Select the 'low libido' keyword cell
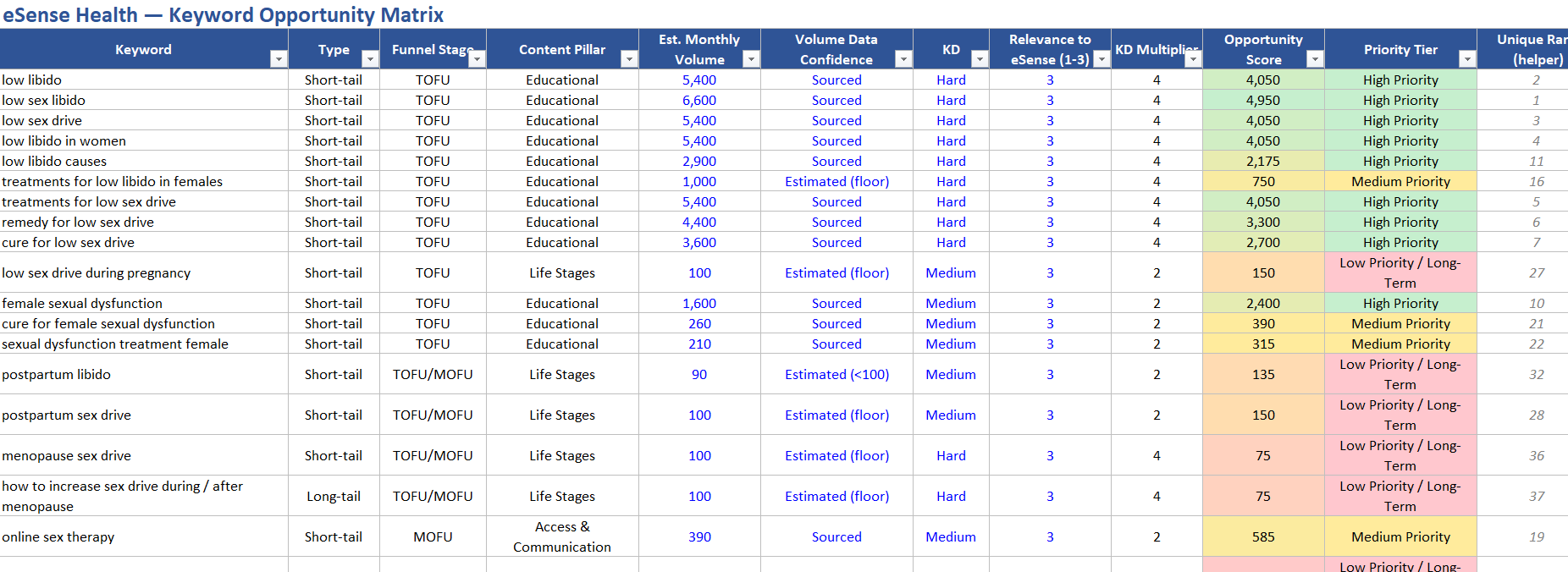The height and width of the screenshot is (572, 1568). pos(144,80)
